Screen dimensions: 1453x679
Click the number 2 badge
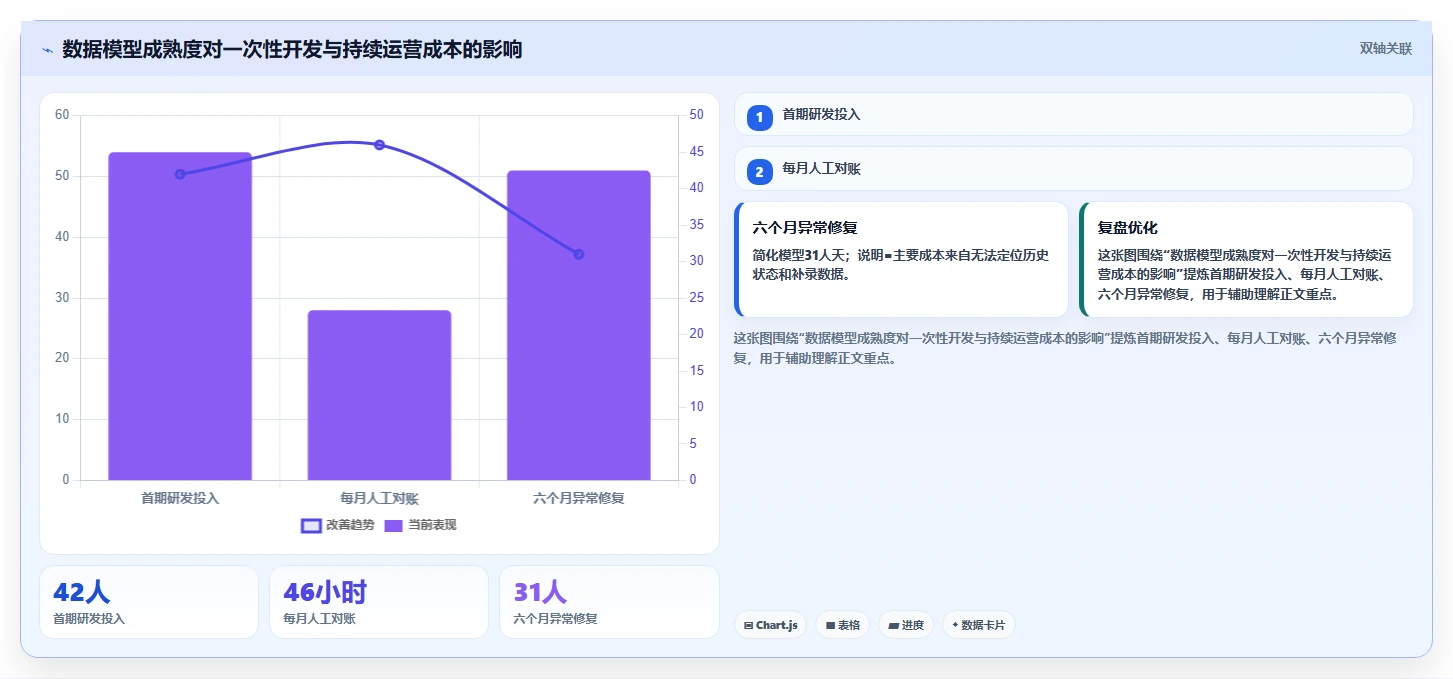point(759,172)
